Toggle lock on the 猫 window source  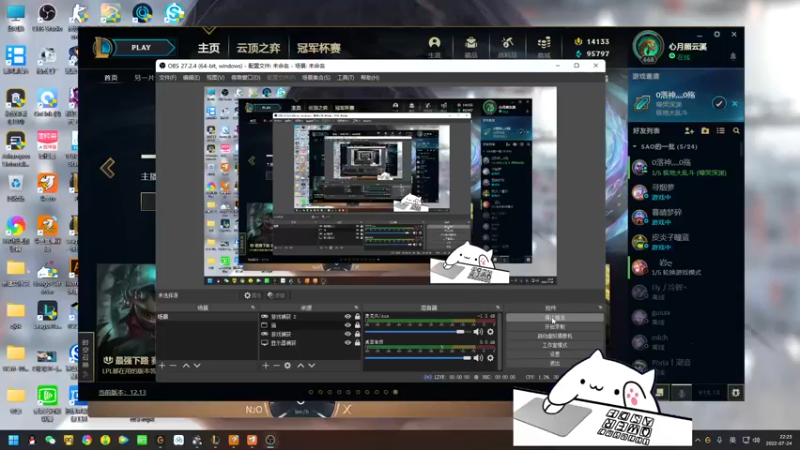click(x=357, y=326)
